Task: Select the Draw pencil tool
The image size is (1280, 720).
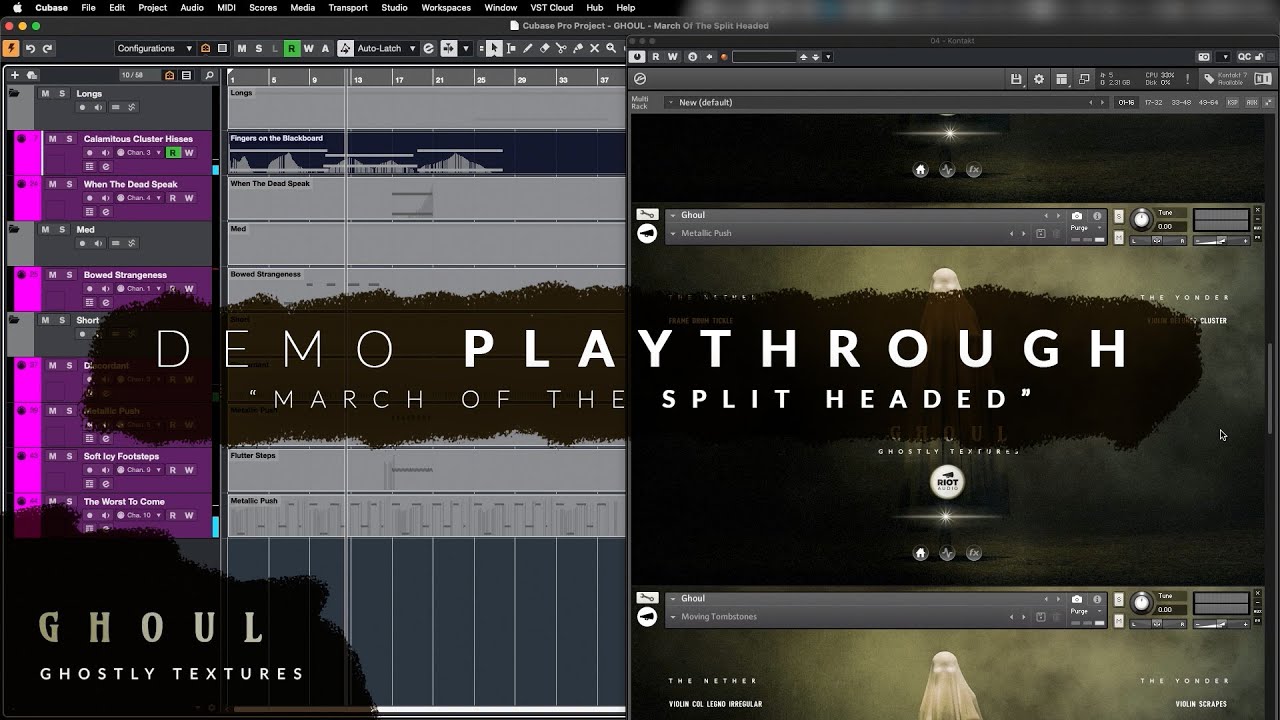Action: click(x=528, y=48)
